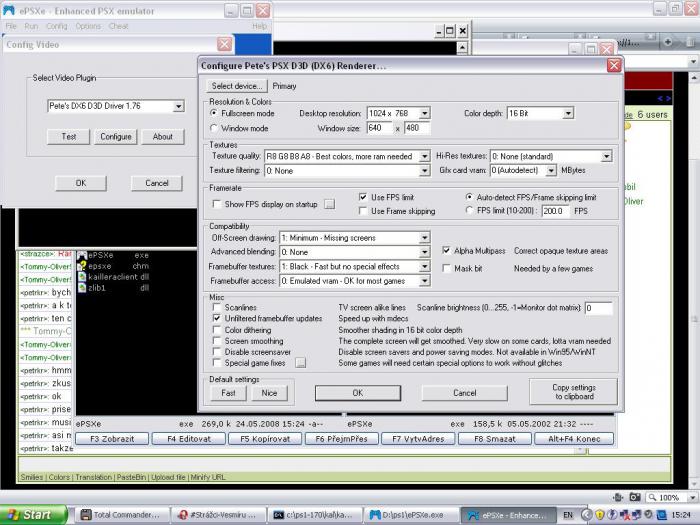Open the Select Video Plugin dropdown
The height and width of the screenshot is (525, 700).
[x=178, y=106]
